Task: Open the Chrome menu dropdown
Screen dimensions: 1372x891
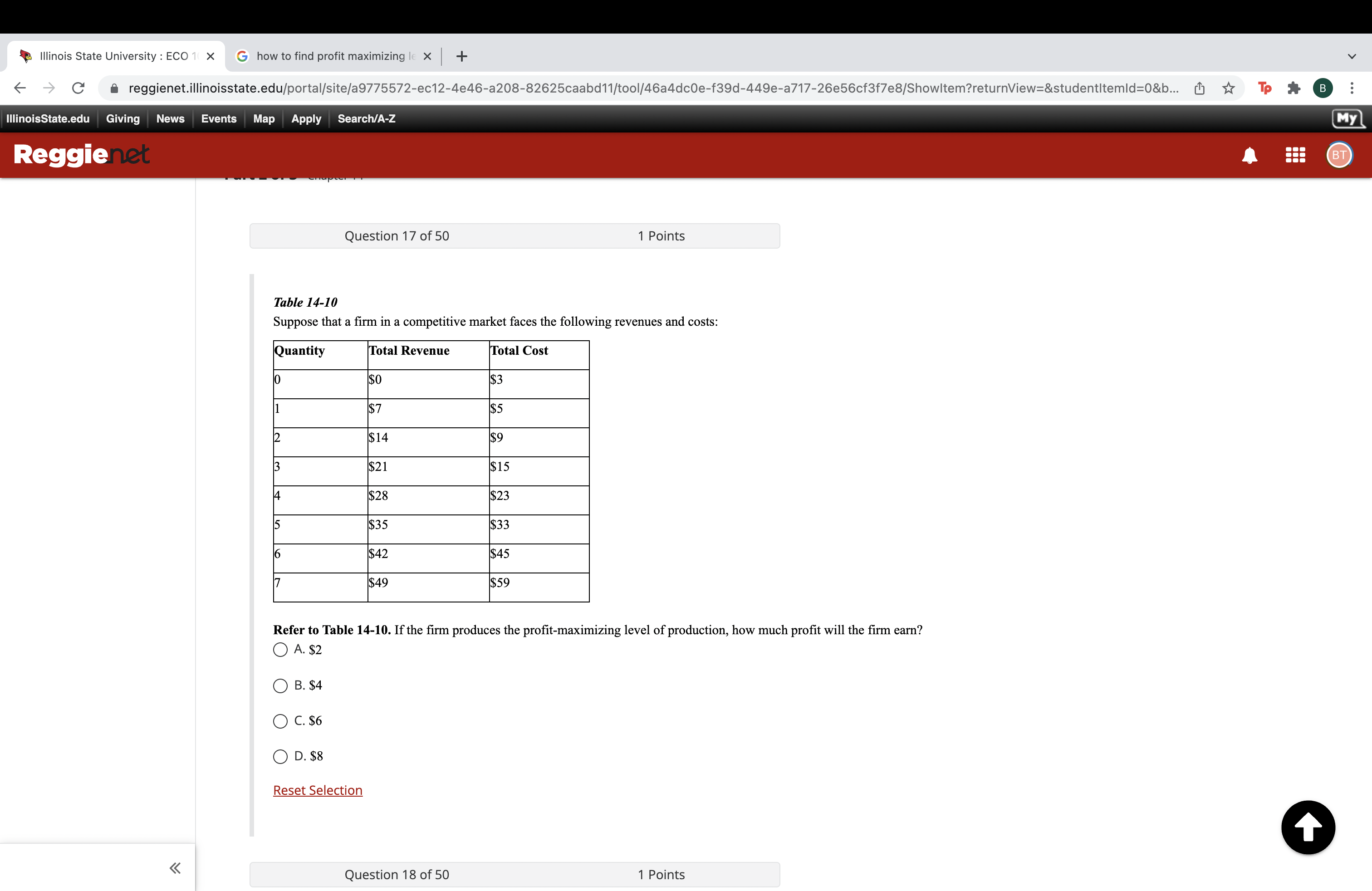Action: 1353,88
